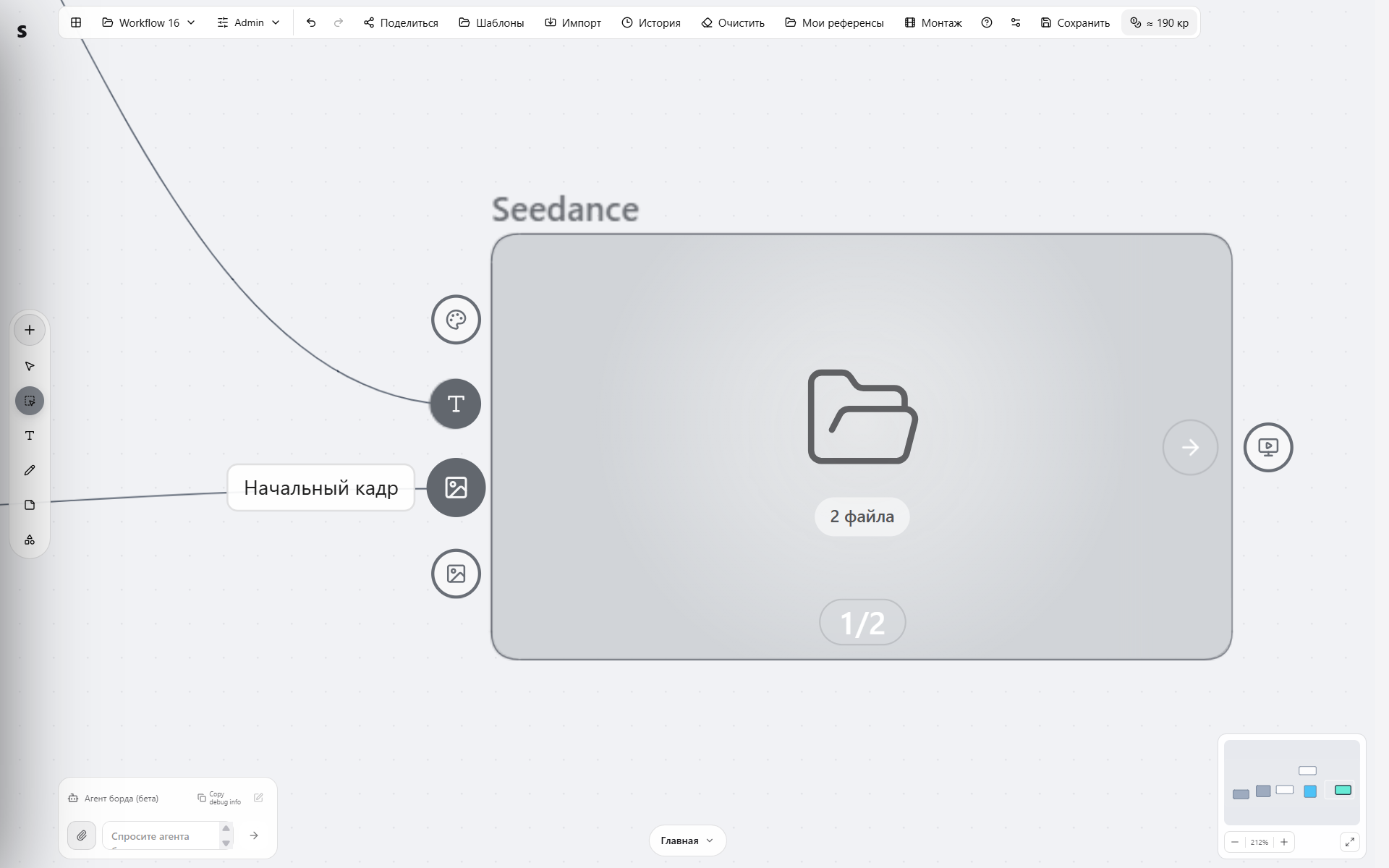The height and width of the screenshot is (868, 1389).
Task: Click the Импорт button
Action: point(573,22)
